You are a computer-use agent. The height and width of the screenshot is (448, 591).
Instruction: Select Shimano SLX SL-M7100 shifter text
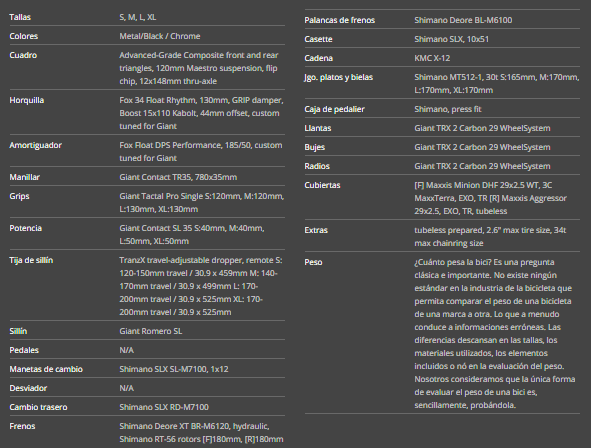click(x=174, y=369)
